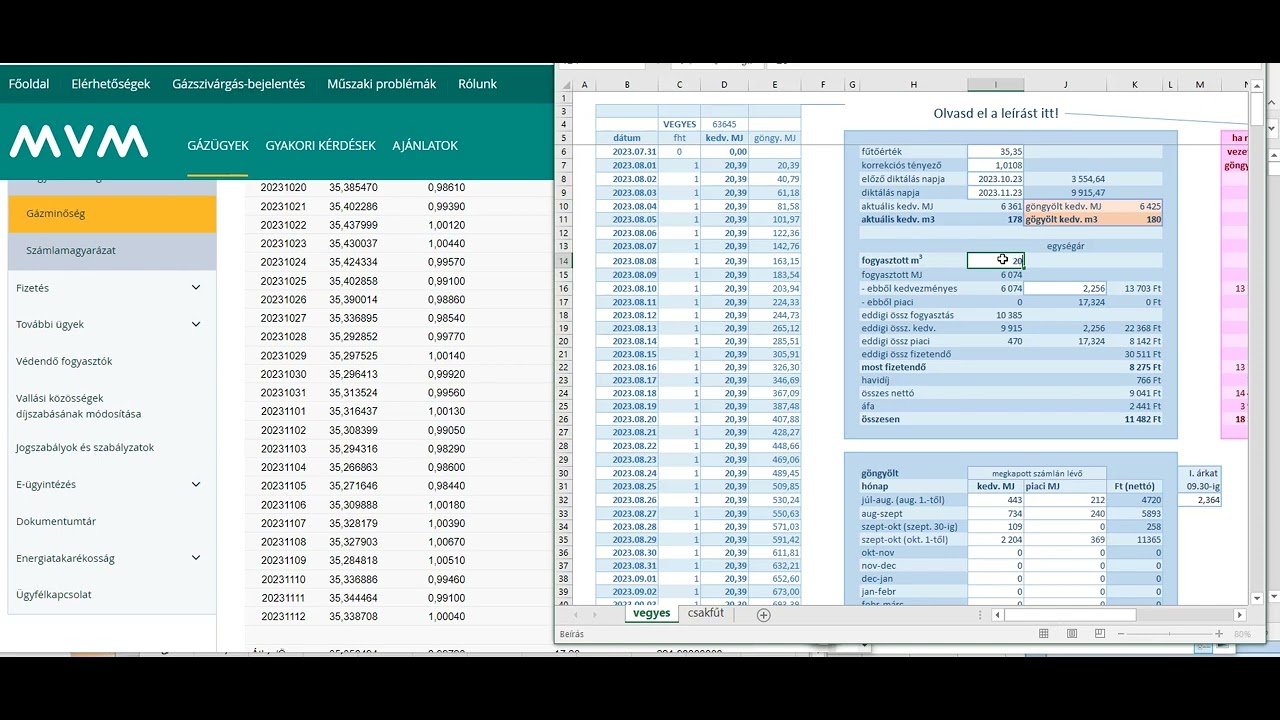Click the Excel horizontal scrollbar thumb
1280x720 pixels.
[x=1070, y=615]
